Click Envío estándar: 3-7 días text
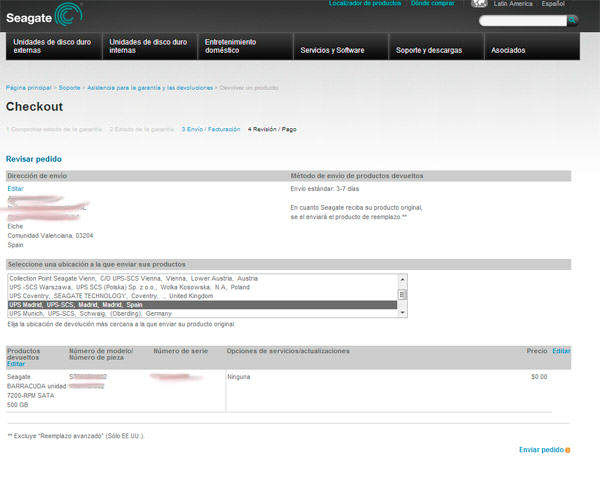The image size is (600, 478). (x=324, y=189)
